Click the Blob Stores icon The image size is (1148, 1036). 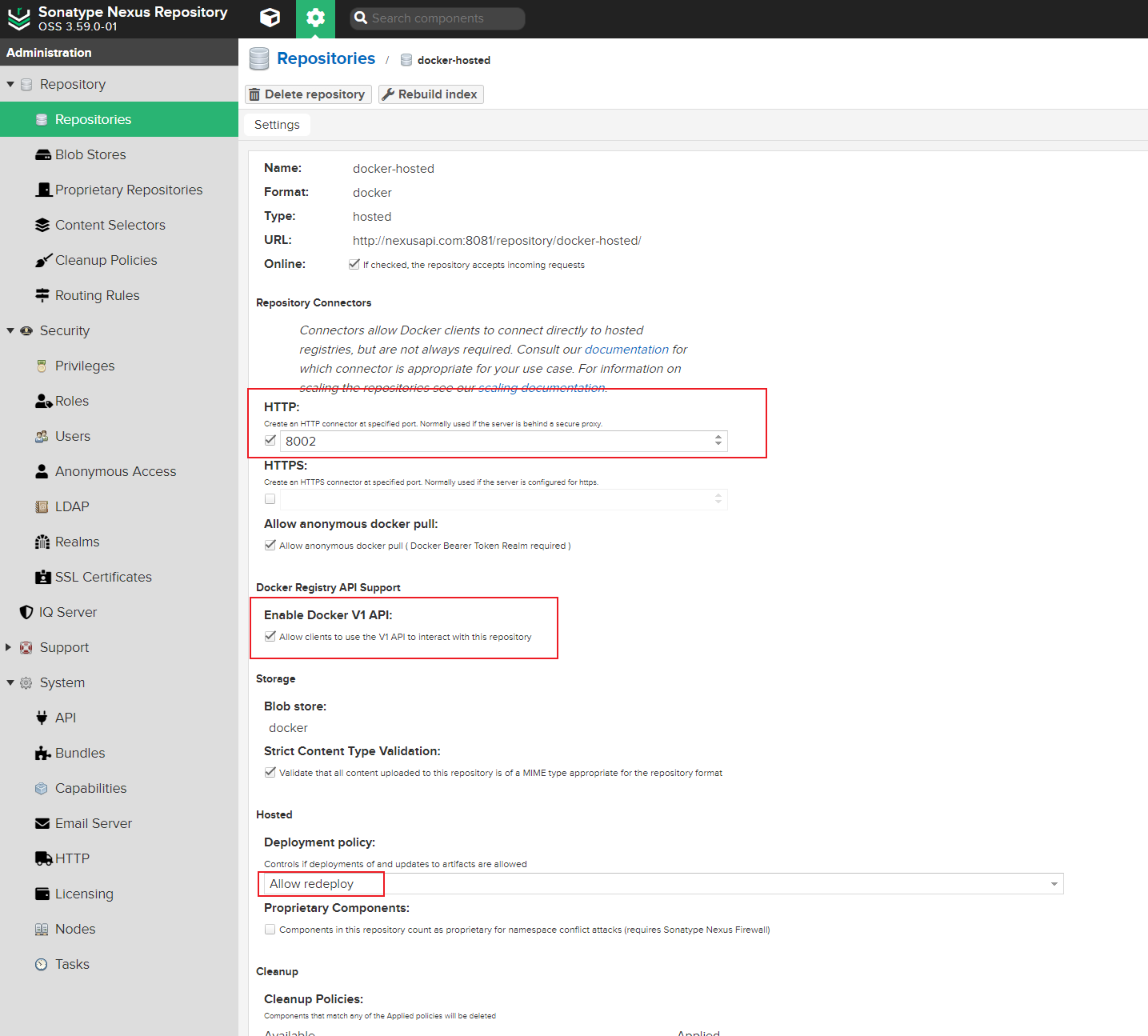(x=42, y=154)
